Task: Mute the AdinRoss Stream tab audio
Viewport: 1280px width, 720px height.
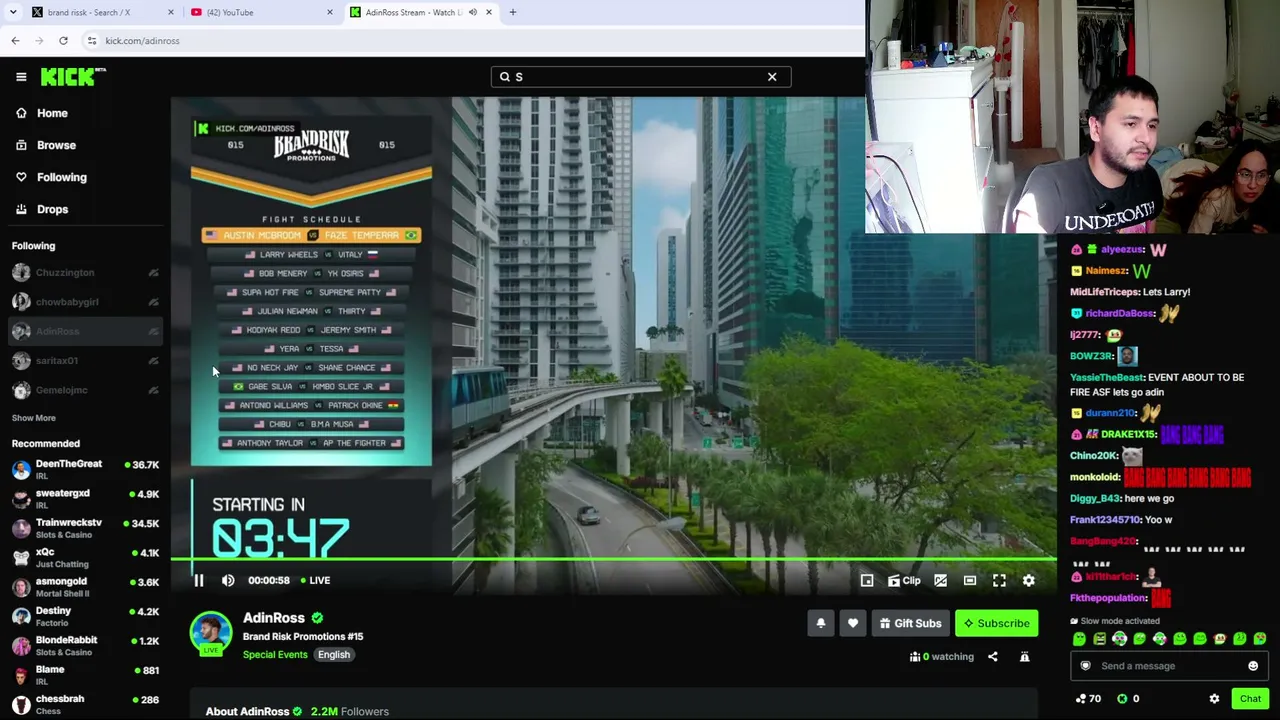Action: 473,12
